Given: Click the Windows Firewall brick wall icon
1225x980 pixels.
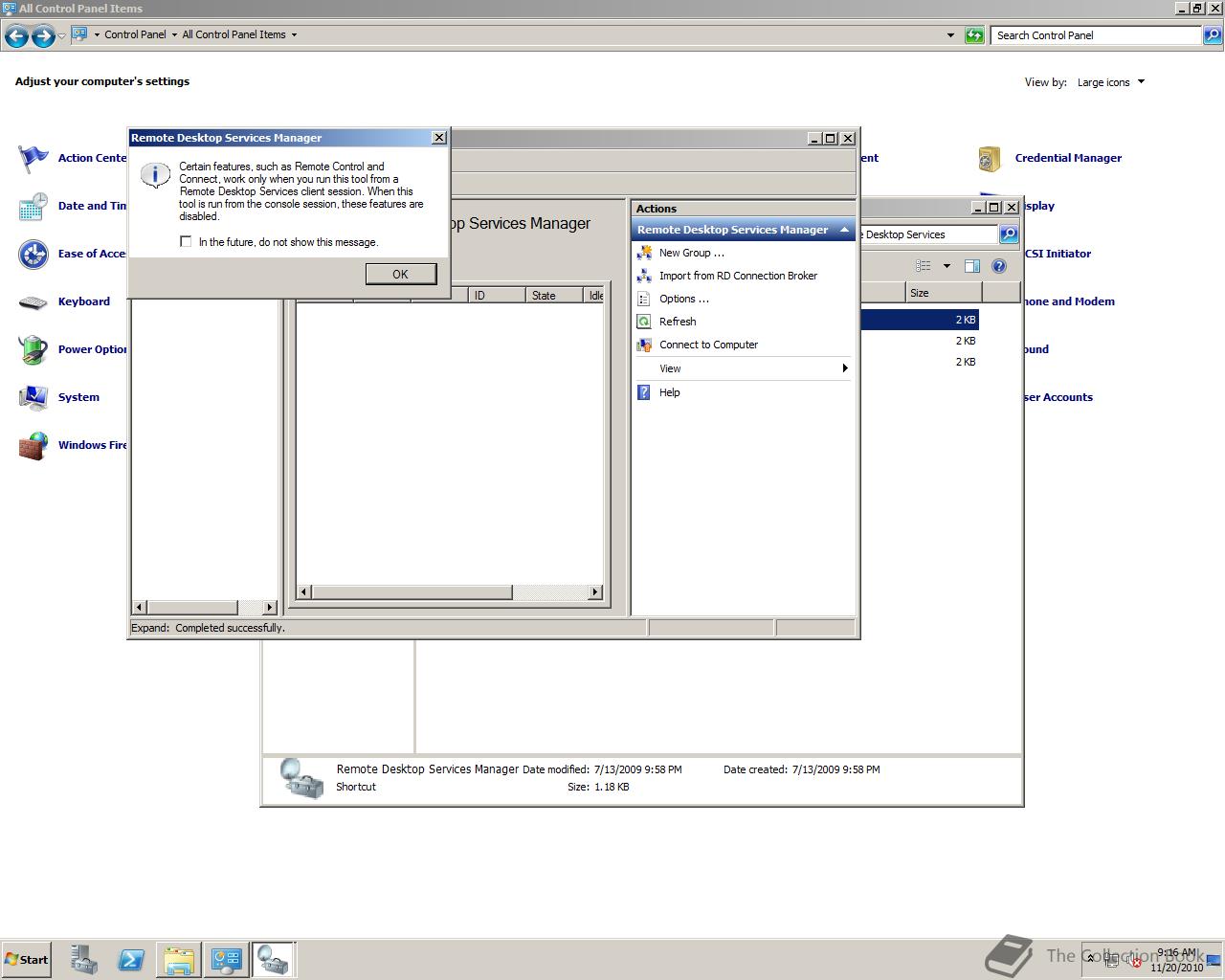Looking at the screenshot, I should click(x=33, y=446).
